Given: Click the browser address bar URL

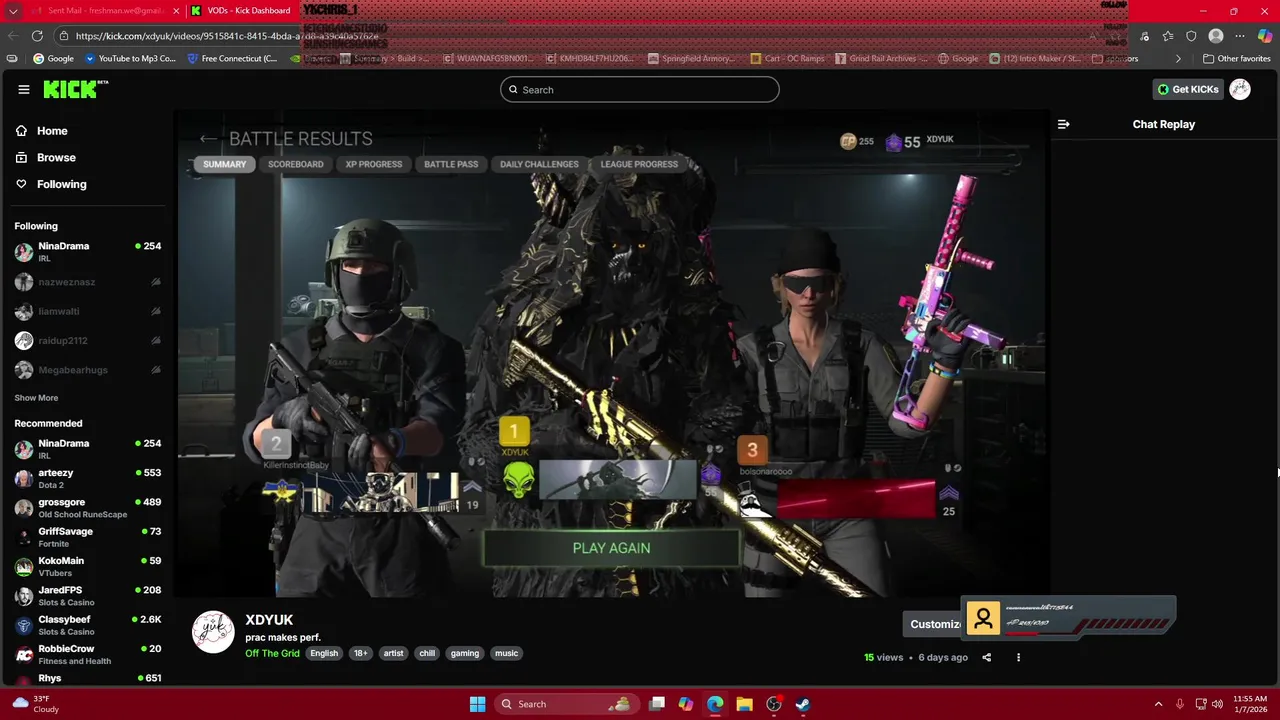Looking at the screenshot, I should click(x=227, y=36).
